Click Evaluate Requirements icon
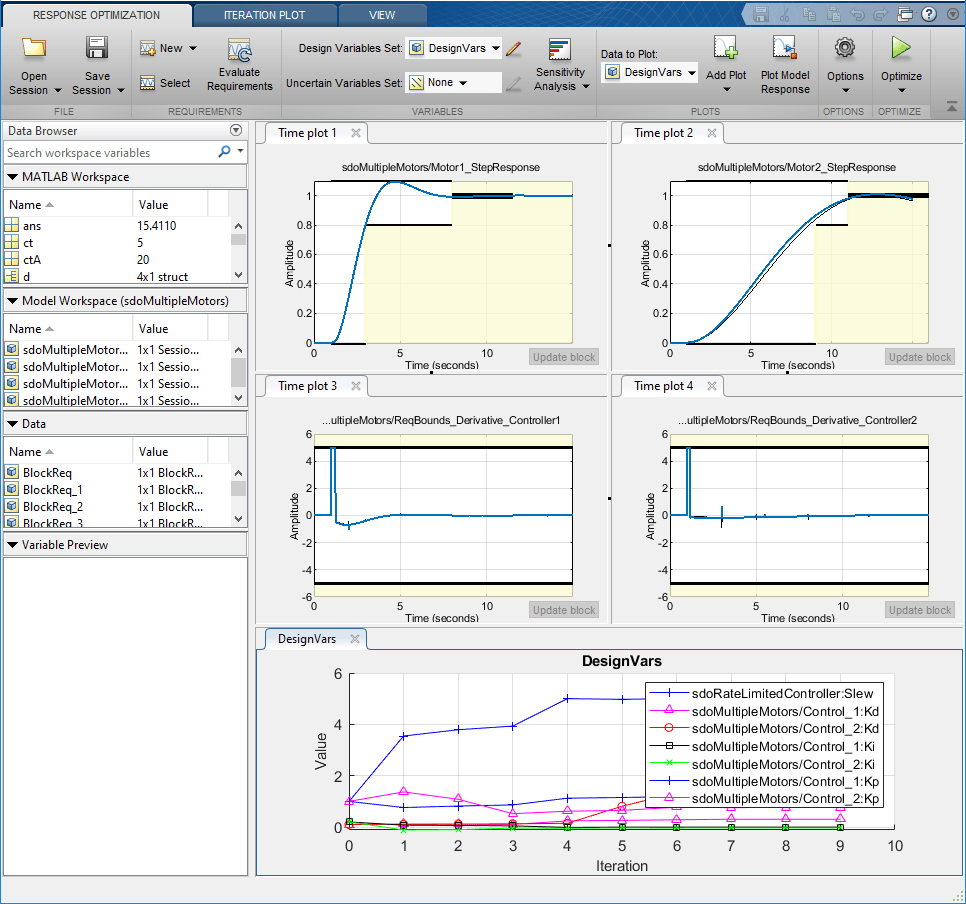Viewport: 966px width, 904px height. pyautogui.click(x=240, y=50)
